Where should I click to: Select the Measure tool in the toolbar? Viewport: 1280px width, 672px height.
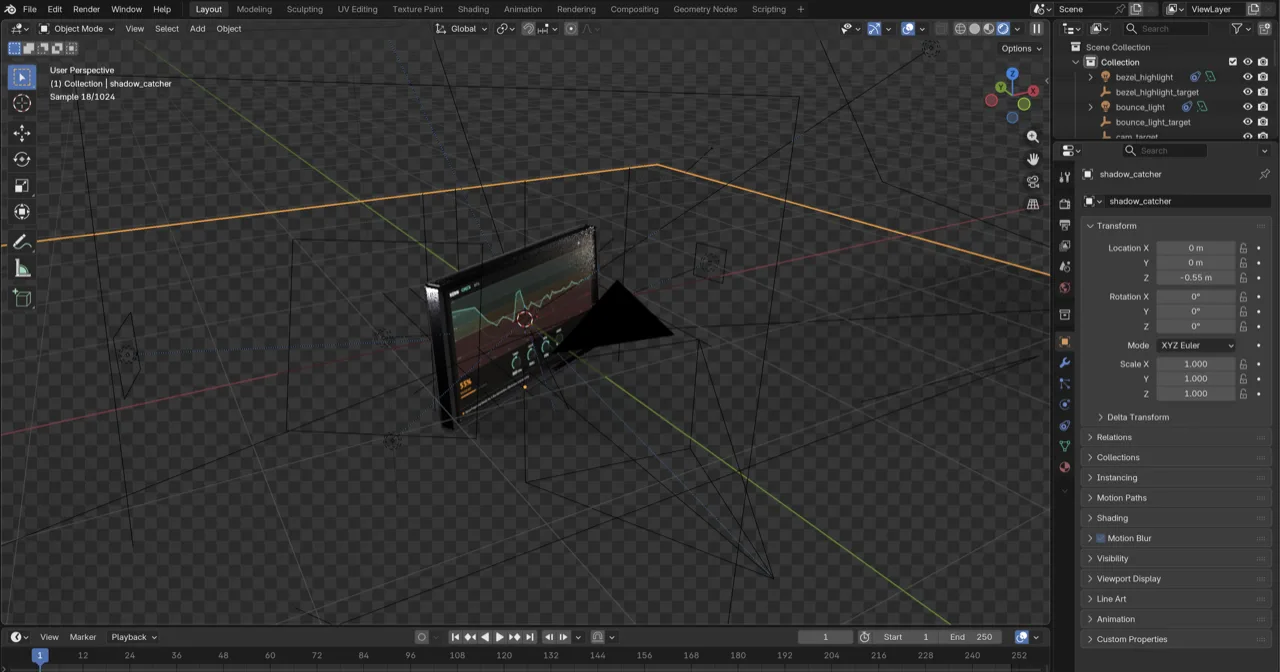coord(22,267)
